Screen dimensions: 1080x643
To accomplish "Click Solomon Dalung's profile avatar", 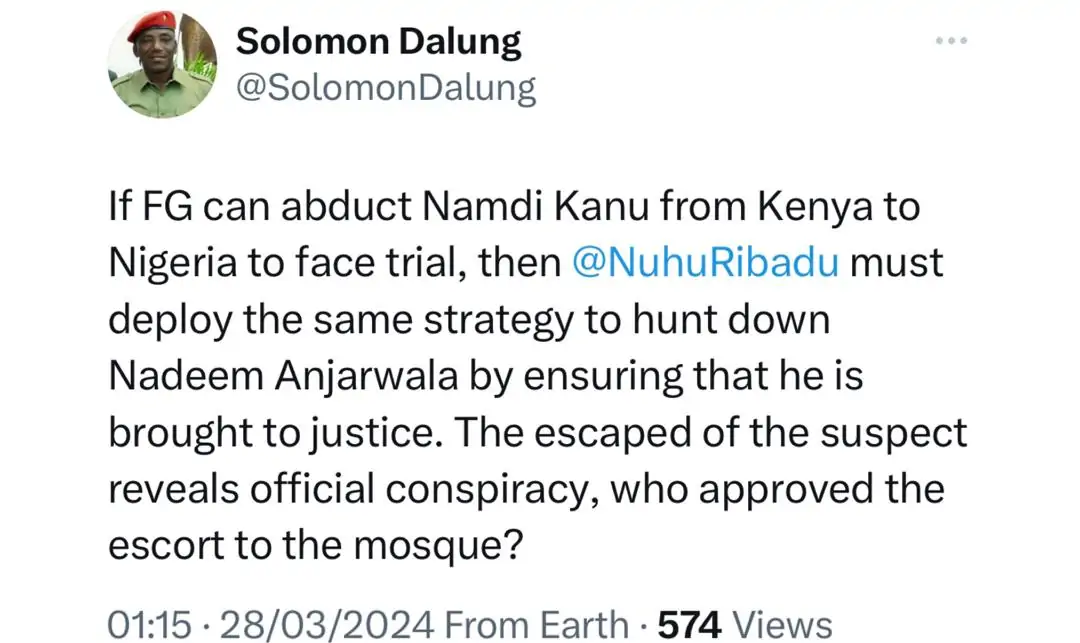I will (162, 64).
